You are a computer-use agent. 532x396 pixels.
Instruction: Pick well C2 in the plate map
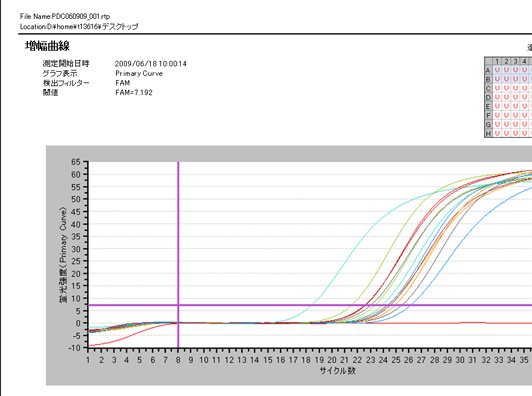[506, 88]
